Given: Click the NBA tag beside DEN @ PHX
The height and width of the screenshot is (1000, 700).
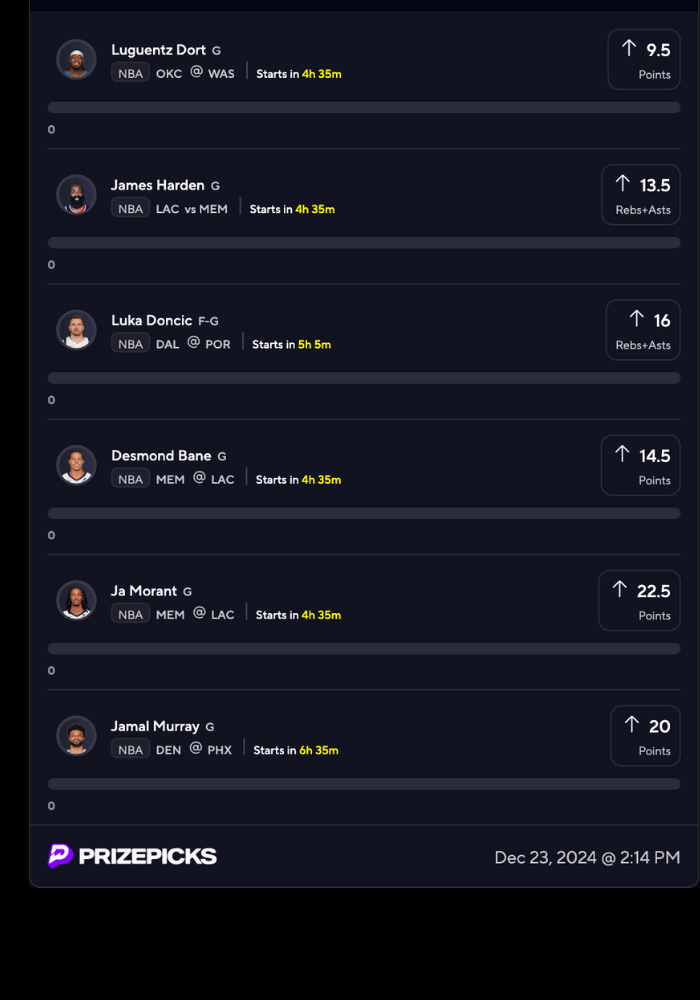Looking at the screenshot, I should [130, 749].
